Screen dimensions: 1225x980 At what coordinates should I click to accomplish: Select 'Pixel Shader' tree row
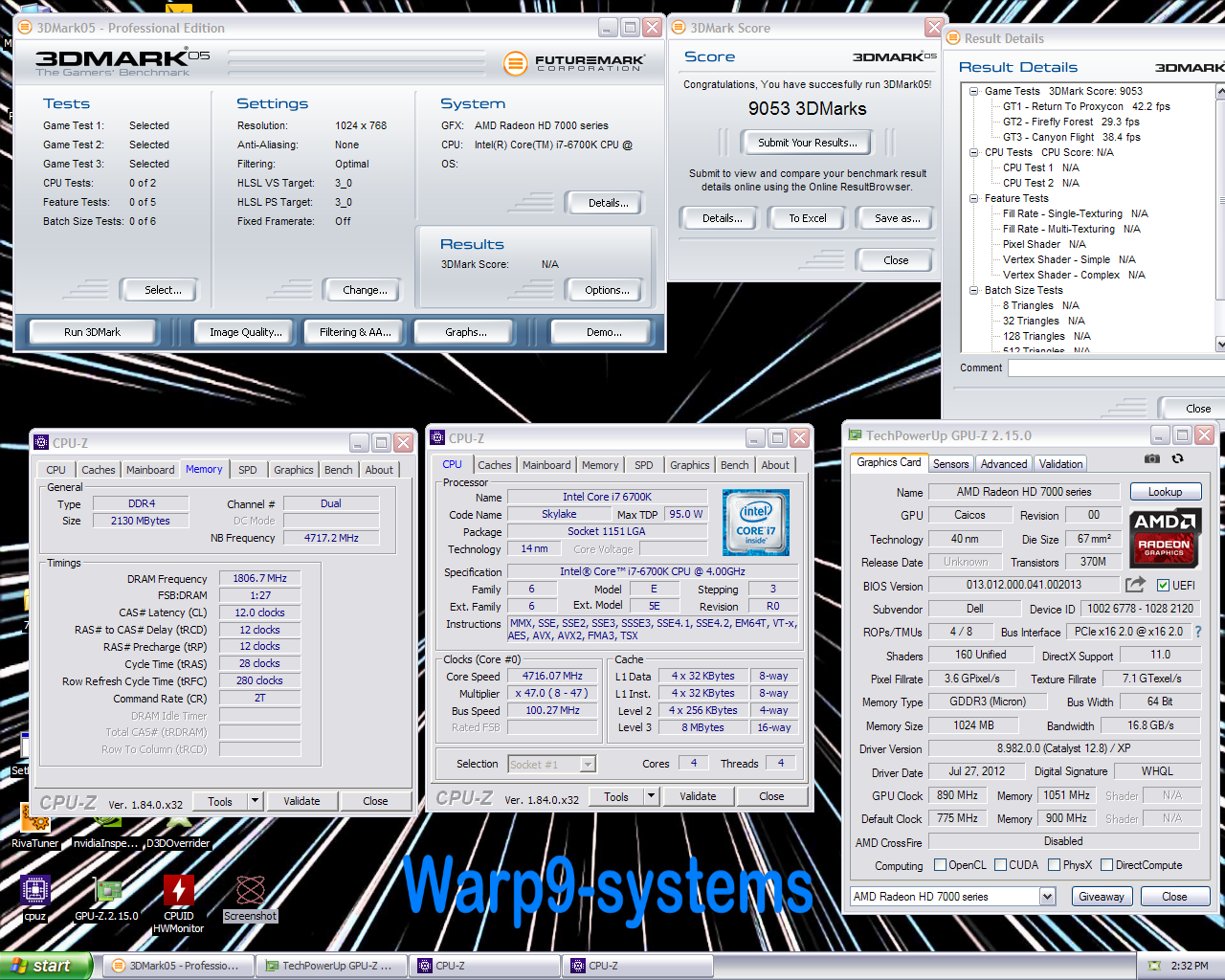1044,245
